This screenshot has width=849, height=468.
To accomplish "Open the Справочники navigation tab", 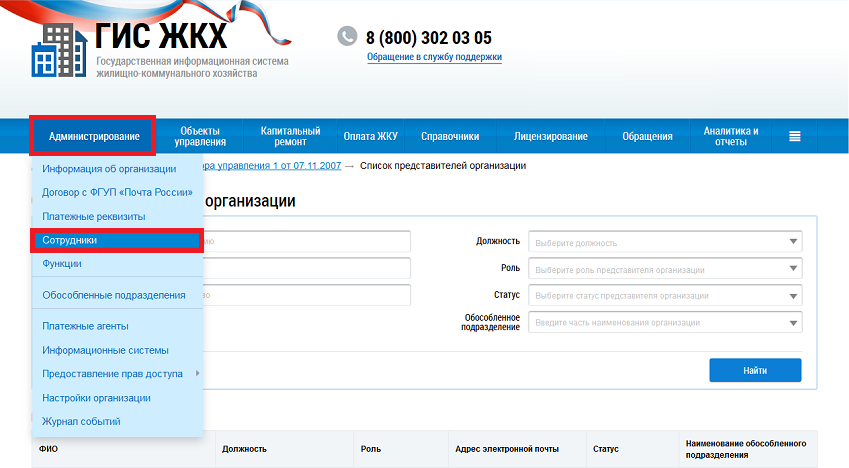I will pyautogui.click(x=450, y=136).
